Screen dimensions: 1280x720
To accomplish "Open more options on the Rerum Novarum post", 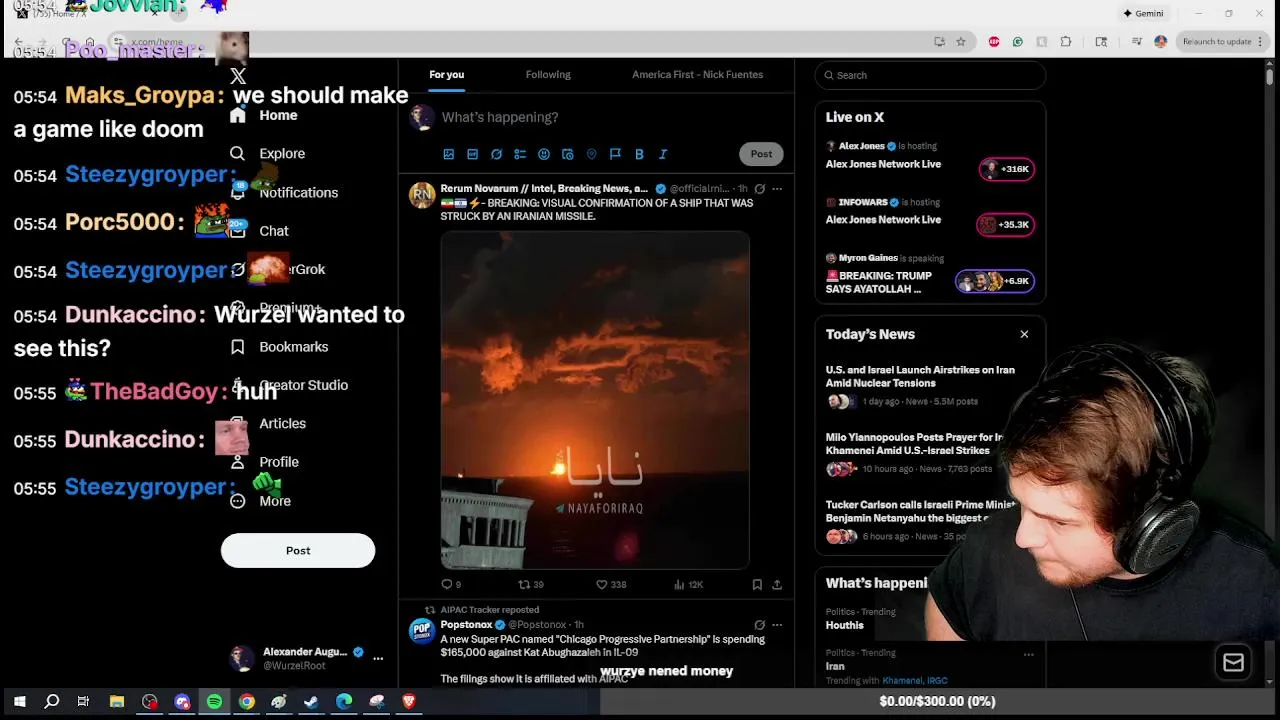I will (777, 188).
